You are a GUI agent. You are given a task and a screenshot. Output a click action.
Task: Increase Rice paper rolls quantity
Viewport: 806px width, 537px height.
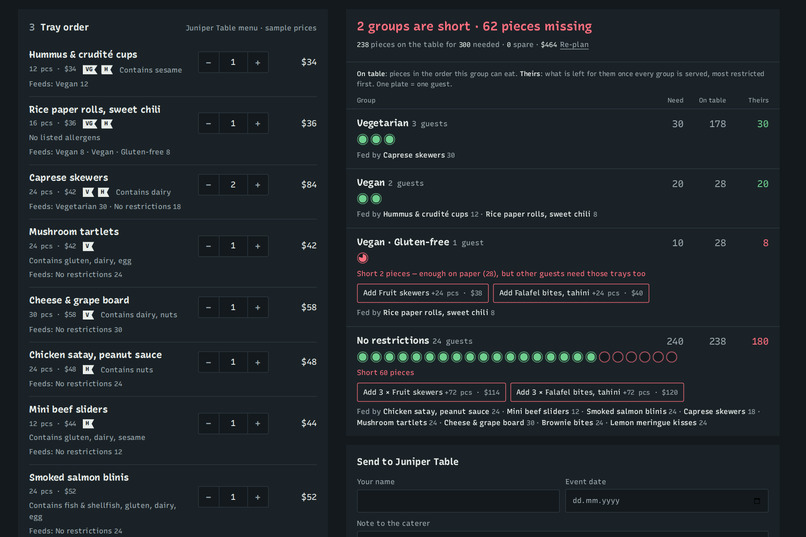coord(258,123)
